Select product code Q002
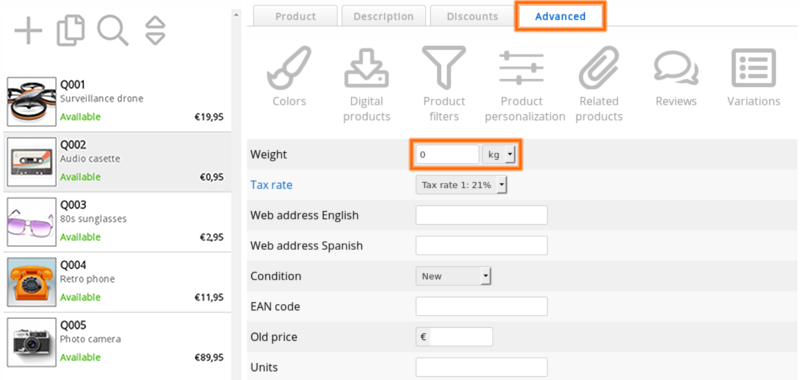Image resolution: width=800 pixels, height=380 pixels. pyautogui.click(x=73, y=145)
